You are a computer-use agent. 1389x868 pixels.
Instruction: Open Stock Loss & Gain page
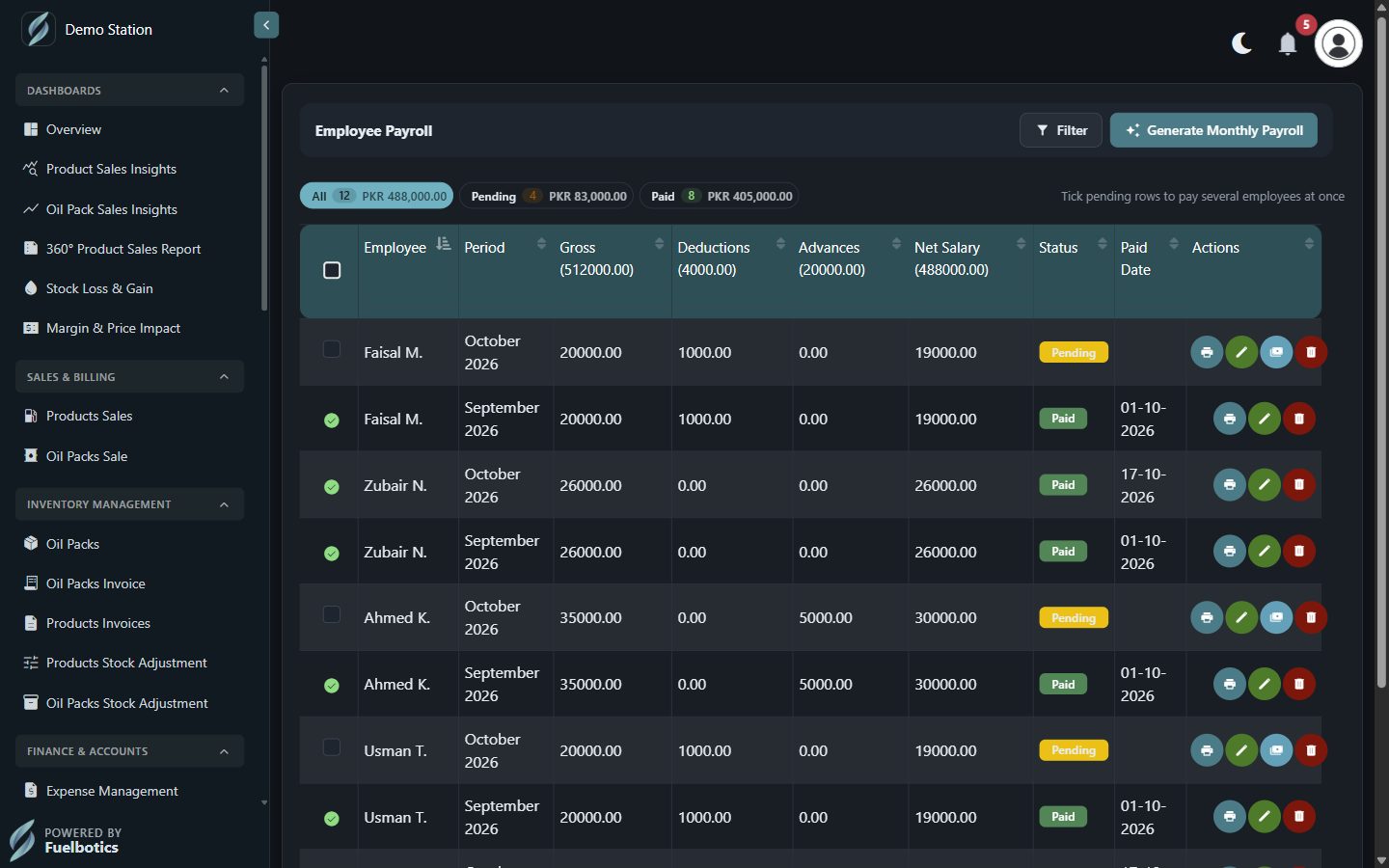[99, 288]
